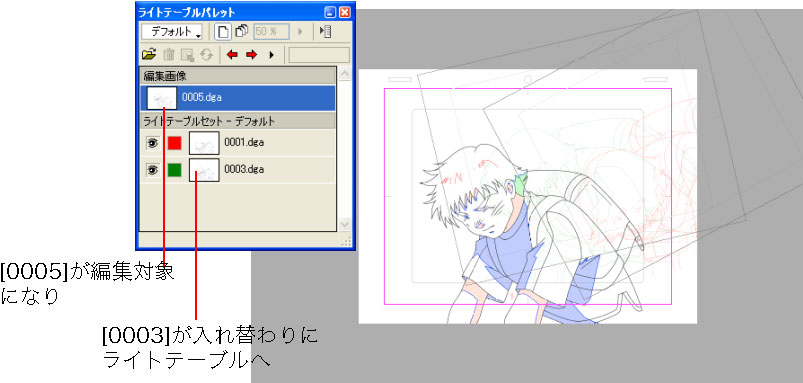Select the single-page display mode icon
803x383 pixels.
point(224,32)
